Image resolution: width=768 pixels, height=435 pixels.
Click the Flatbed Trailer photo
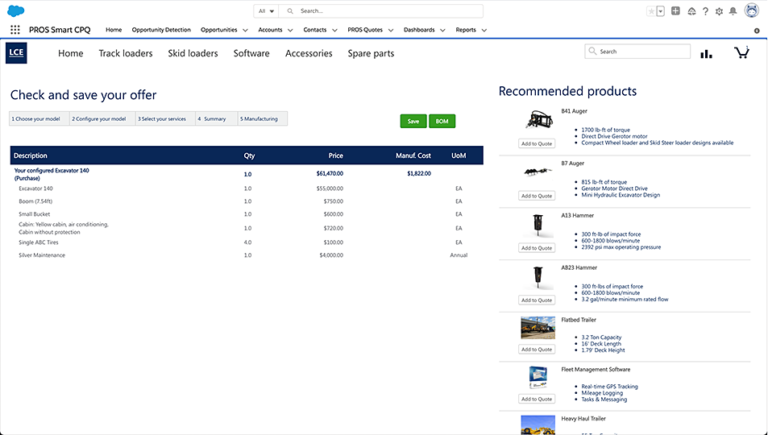coord(538,328)
